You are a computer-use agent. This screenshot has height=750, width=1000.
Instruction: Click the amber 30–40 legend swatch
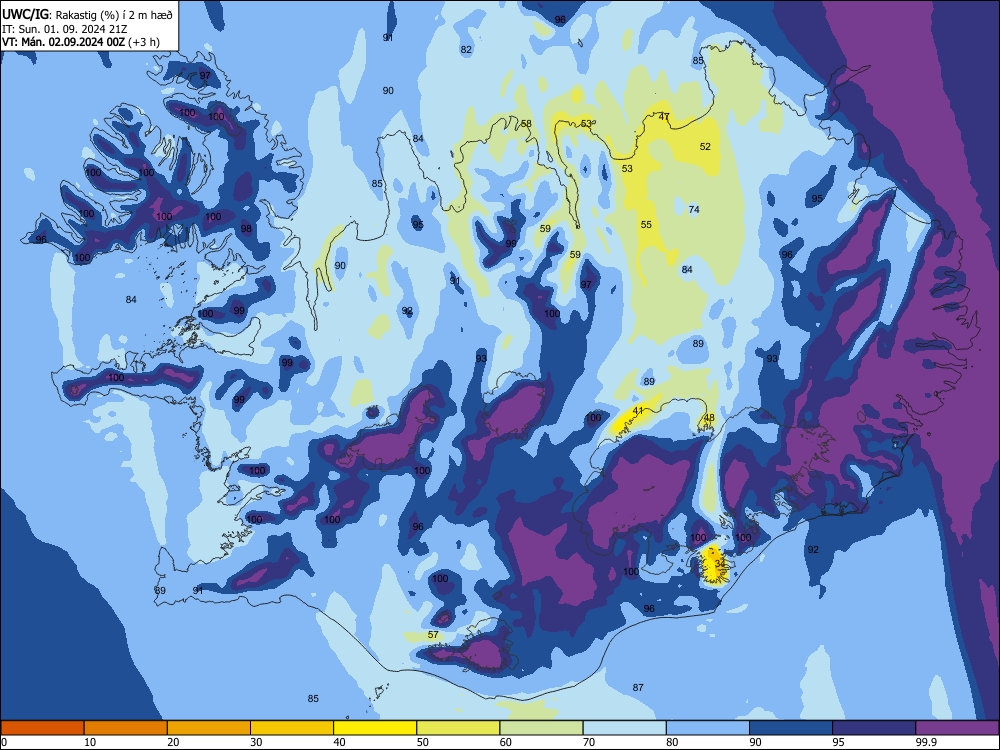click(292, 728)
